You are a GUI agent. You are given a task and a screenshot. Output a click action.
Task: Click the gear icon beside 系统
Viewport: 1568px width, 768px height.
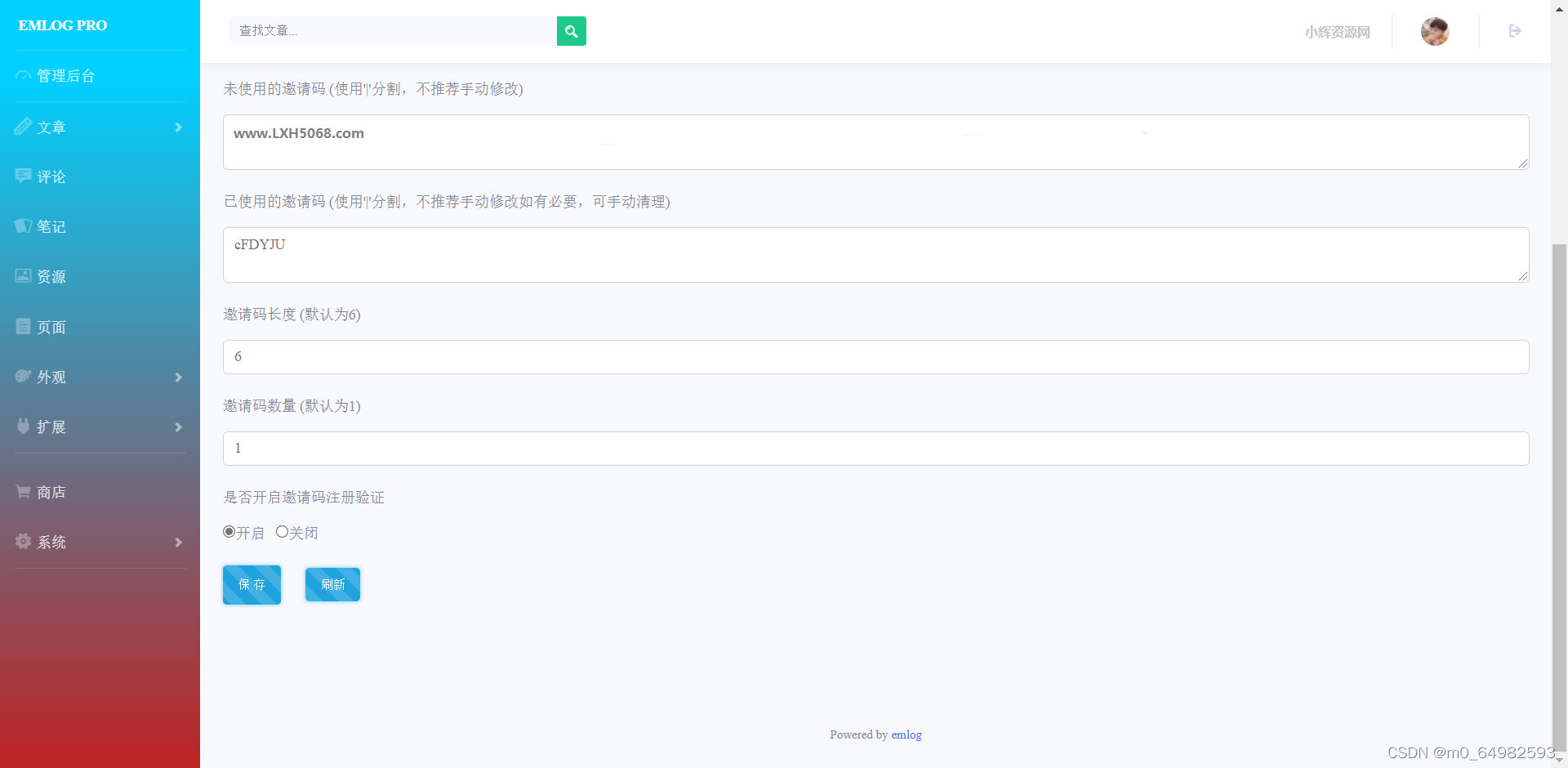pyautogui.click(x=23, y=541)
